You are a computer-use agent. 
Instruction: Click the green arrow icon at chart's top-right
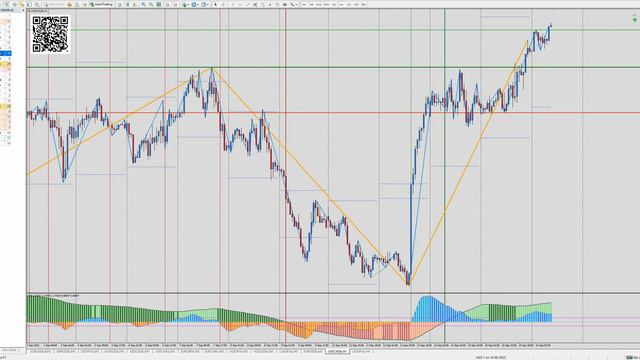(635, 19)
